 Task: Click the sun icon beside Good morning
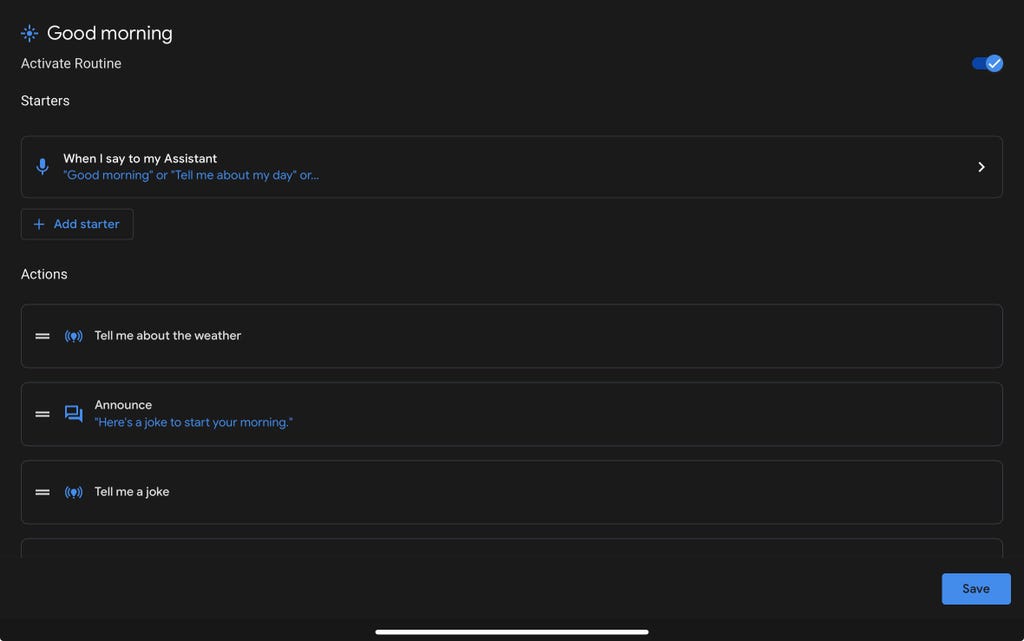[29, 33]
